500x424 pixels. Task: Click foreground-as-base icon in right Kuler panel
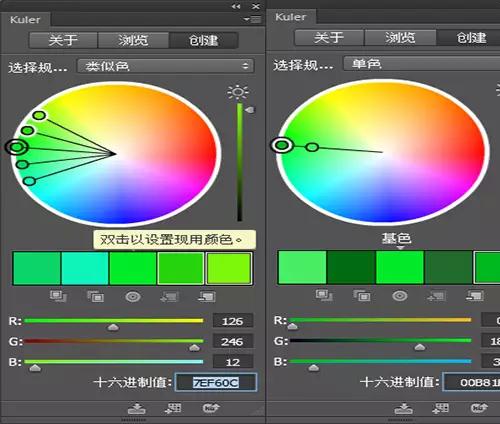324,295
